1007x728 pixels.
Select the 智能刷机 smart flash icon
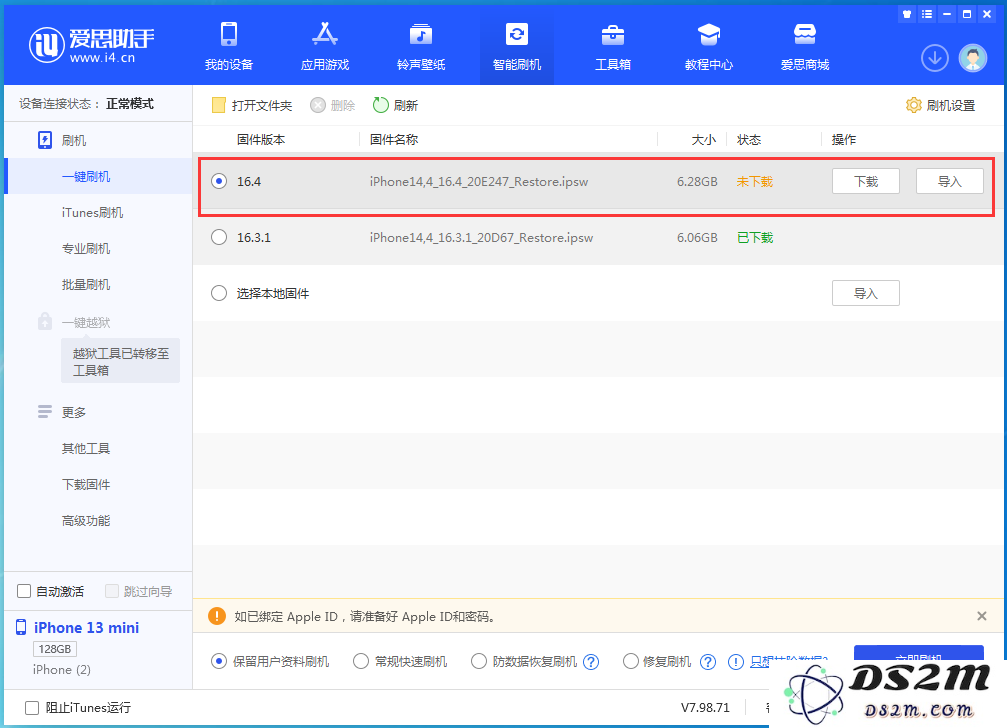516,35
